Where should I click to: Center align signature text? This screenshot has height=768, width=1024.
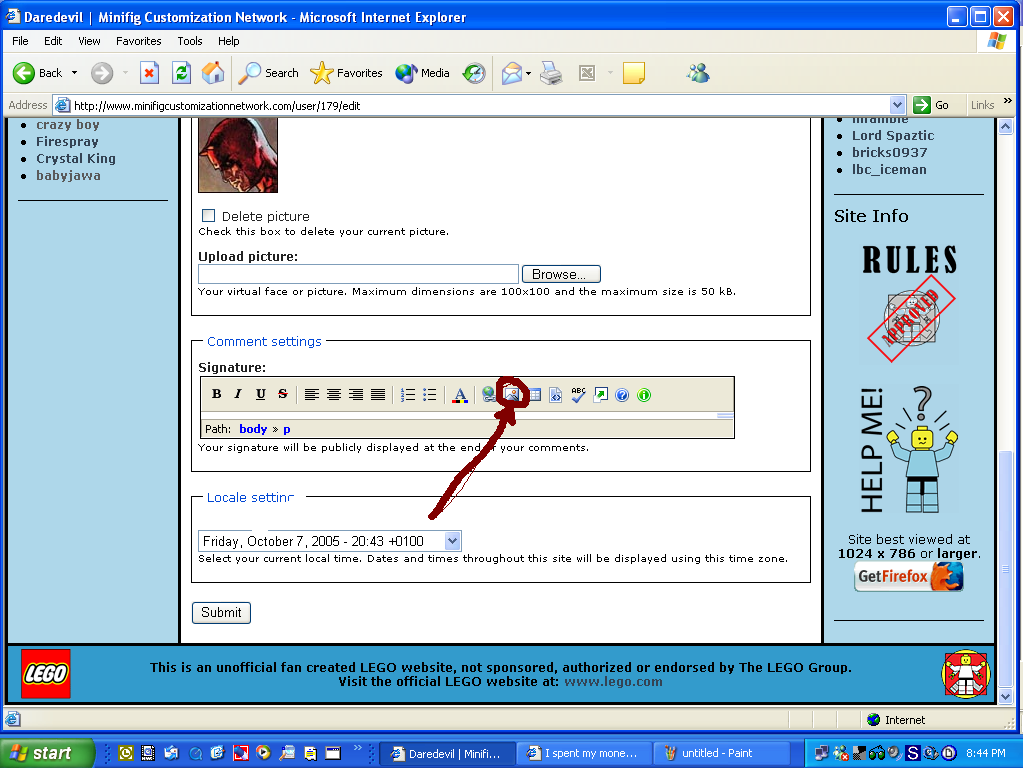pos(334,394)
